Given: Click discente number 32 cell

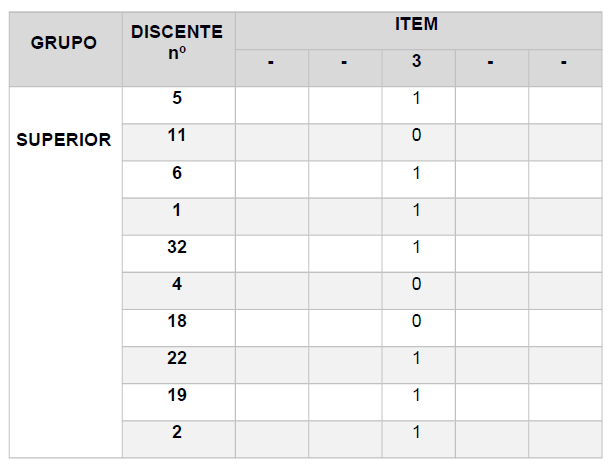Looking at the screenshot, I should 179,254.
